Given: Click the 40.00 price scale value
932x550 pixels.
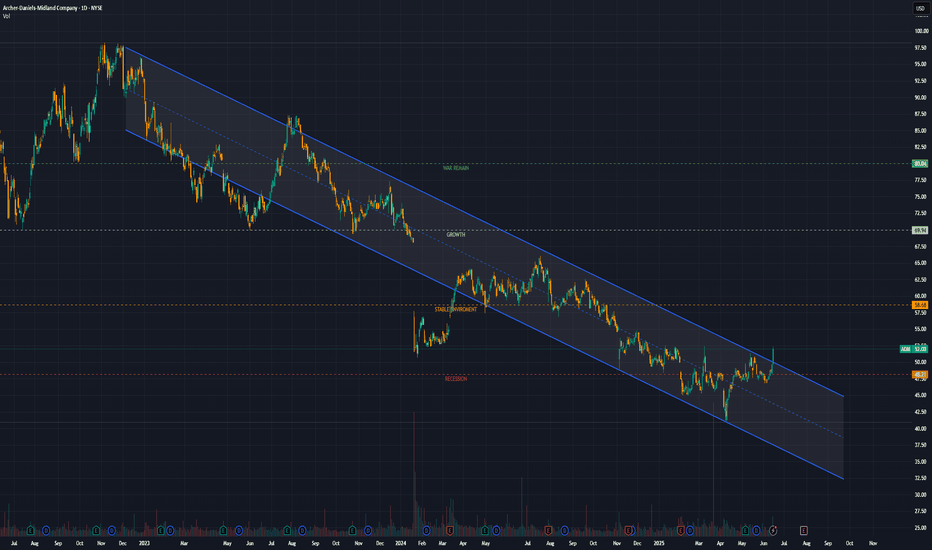Looking at the screenshot, I should coord(921,428).
